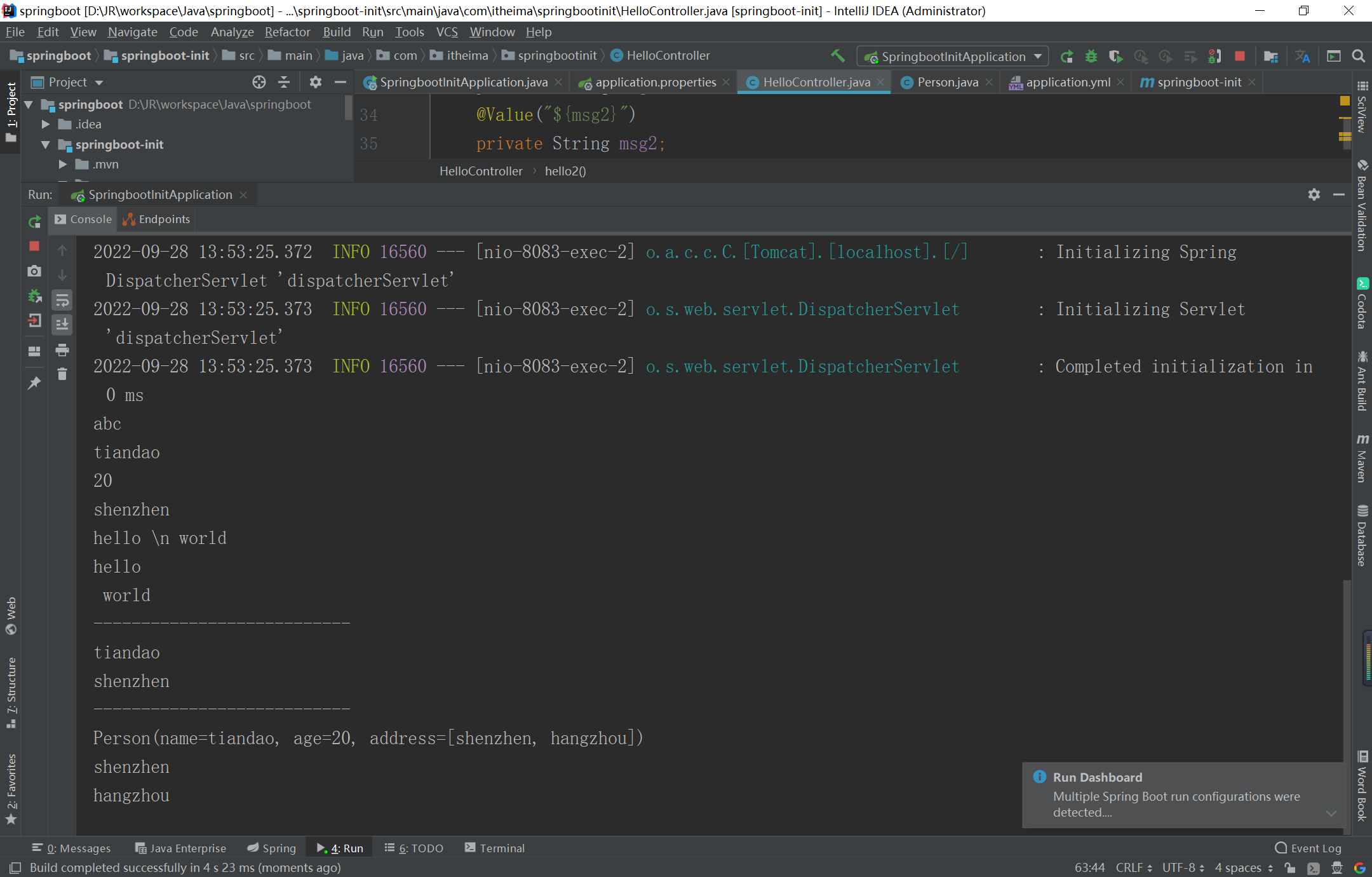Open the SpringbootInitApplication run configuration dropdown
The height and width of the screenshot is (877, 1372).
953,57
